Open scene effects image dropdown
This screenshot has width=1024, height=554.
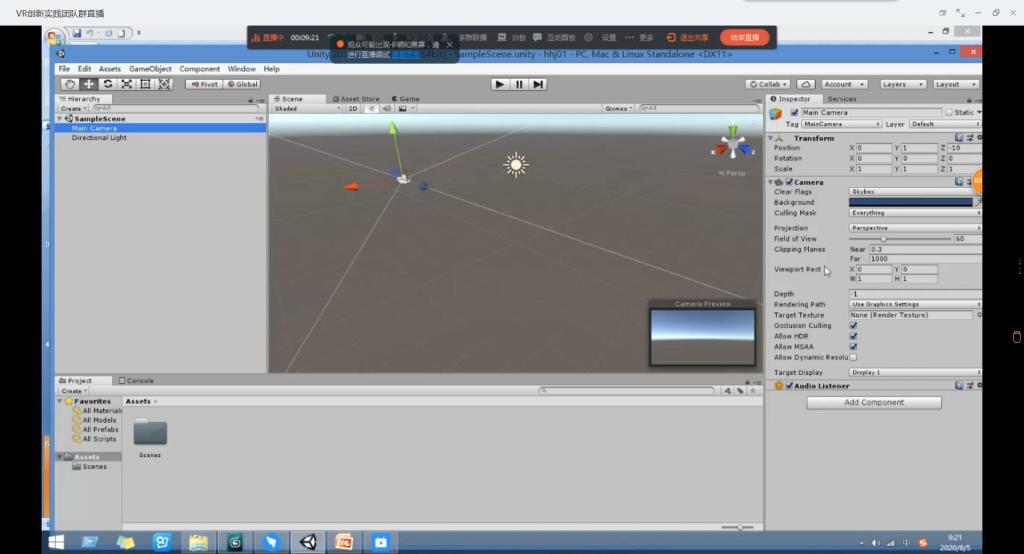coord(406,108)
